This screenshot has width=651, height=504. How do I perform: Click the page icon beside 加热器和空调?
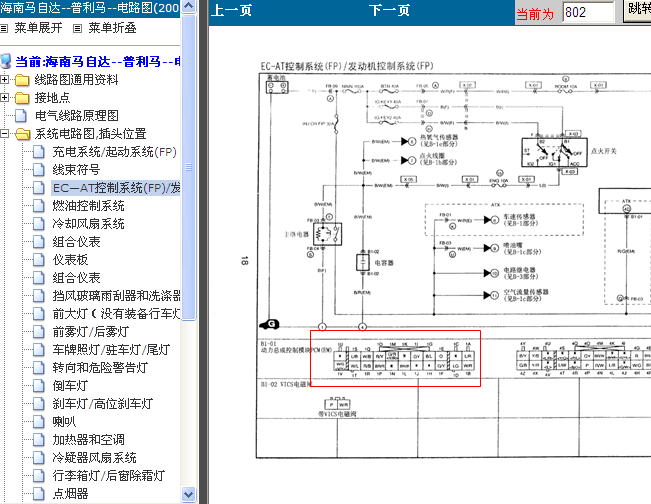[x=39, y=440]
